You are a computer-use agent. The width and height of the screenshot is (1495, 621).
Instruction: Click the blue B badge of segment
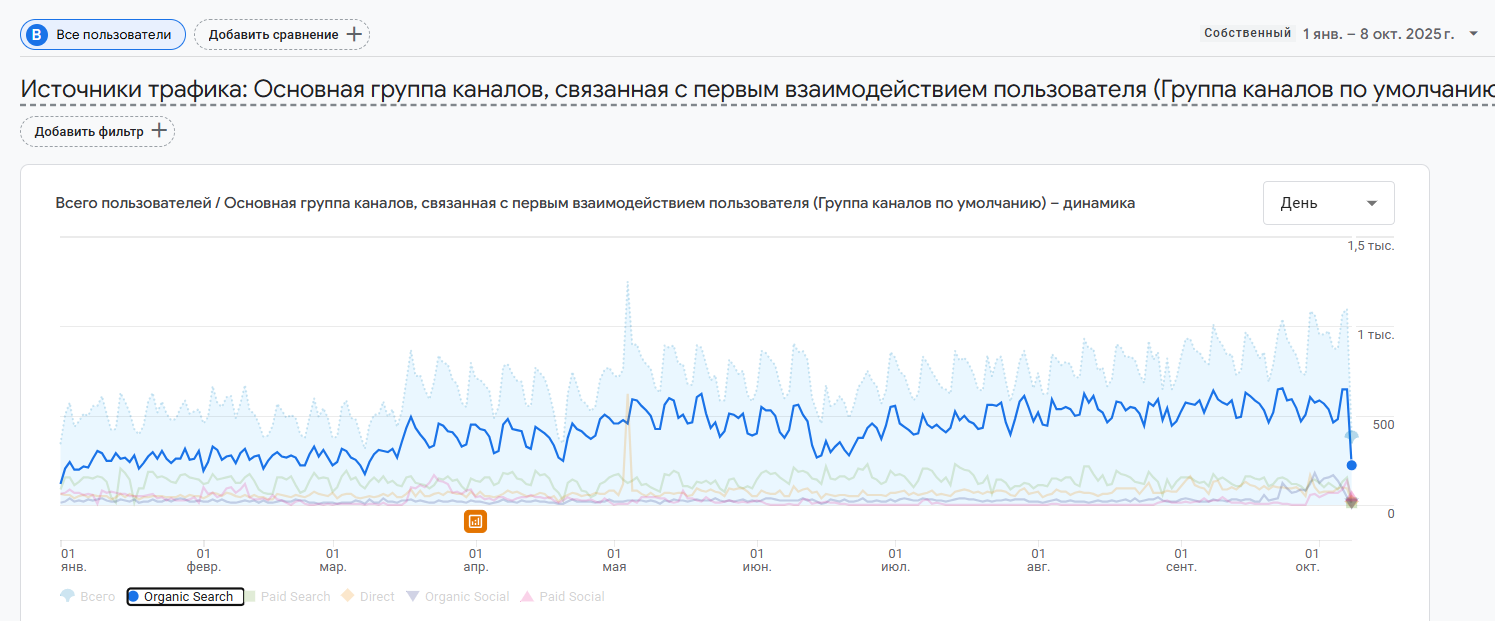pyautogui.click(x=37, y=34)
